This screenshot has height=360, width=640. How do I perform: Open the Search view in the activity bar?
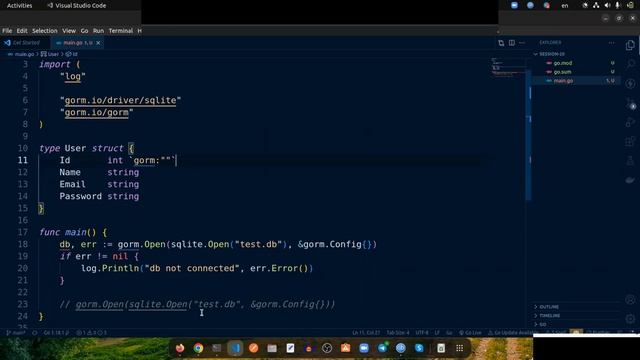click(x=630, y=64)
